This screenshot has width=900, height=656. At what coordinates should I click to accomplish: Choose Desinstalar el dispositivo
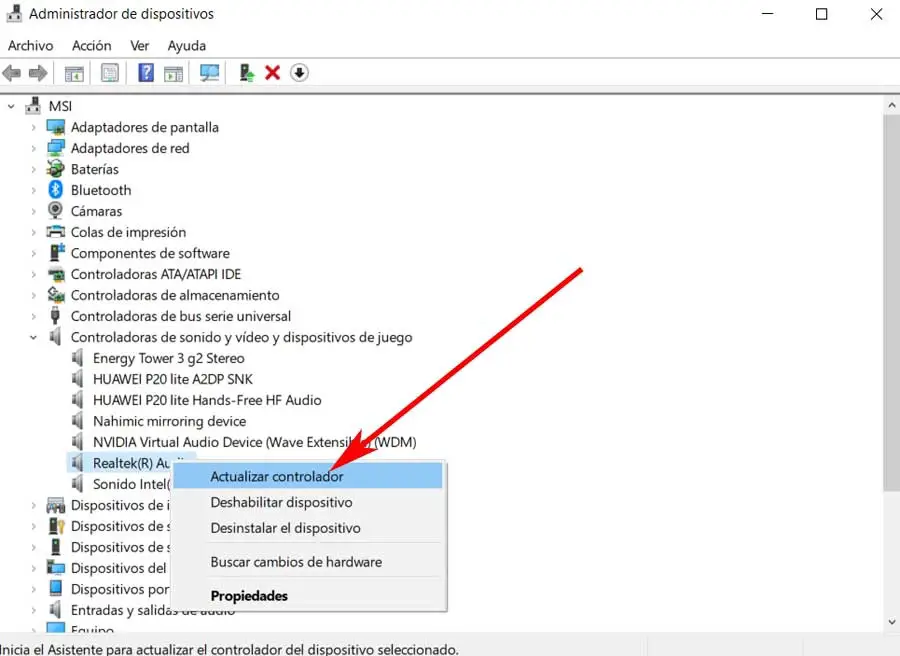pos(308,528)
